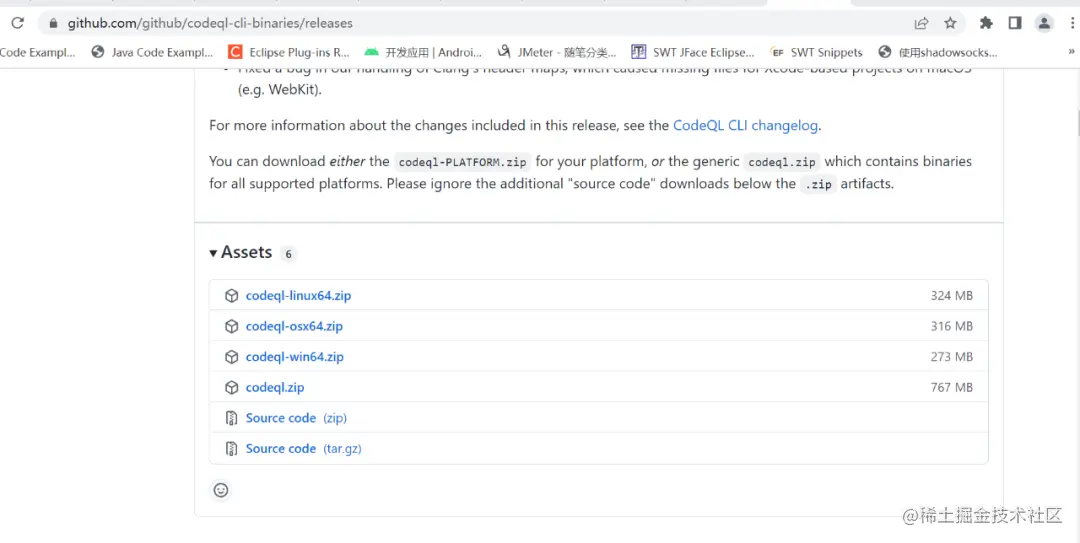Image resolution: width=1080 pixels, height=543 pixels.
Task: Toggle the browser side panel icon
Action: click(x=1015, y=23)
